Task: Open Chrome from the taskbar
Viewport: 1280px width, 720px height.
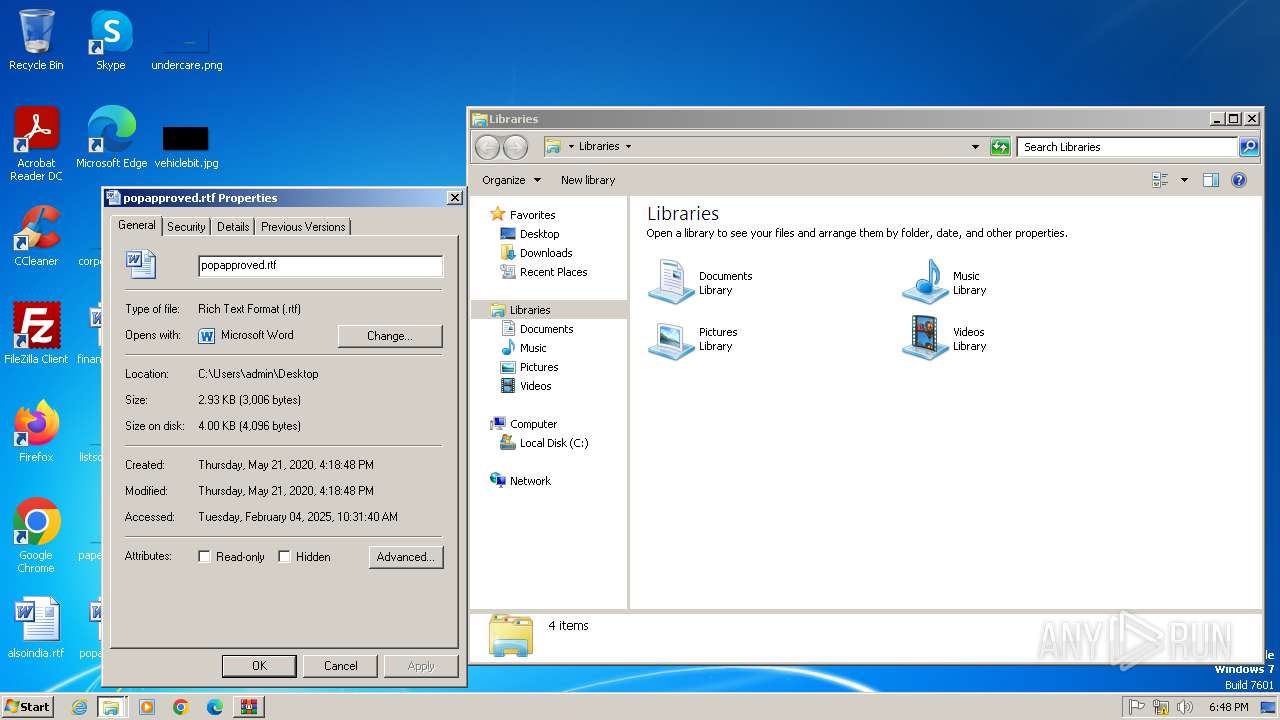Action: coord(181,707)
